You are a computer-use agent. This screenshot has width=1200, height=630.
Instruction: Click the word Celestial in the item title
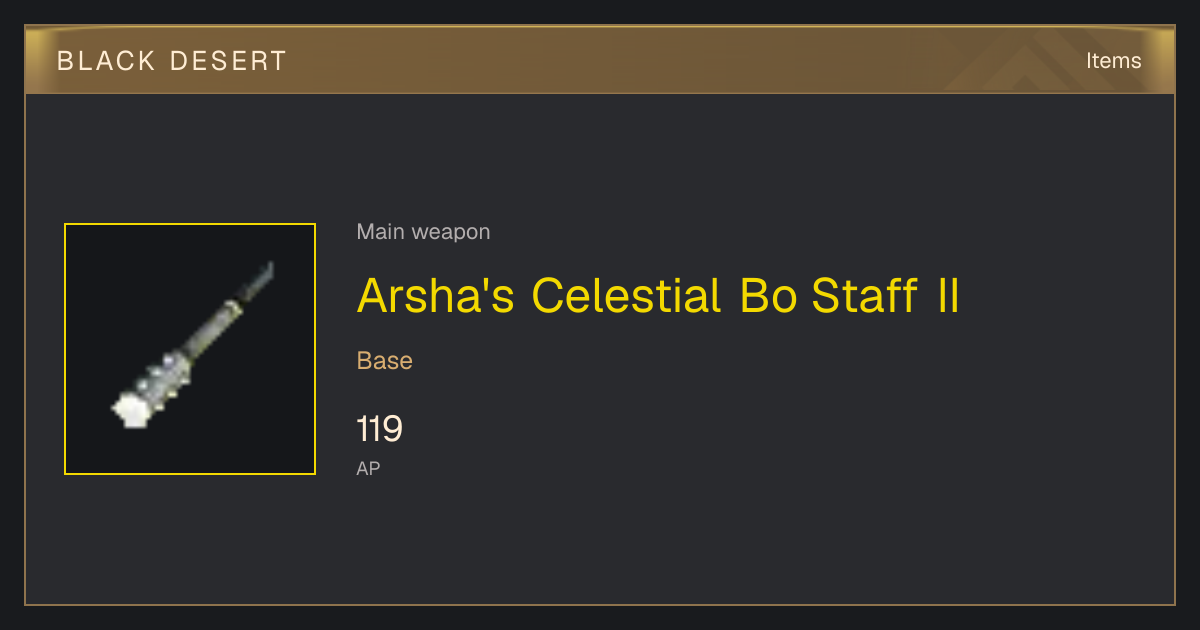coord(626,295)
